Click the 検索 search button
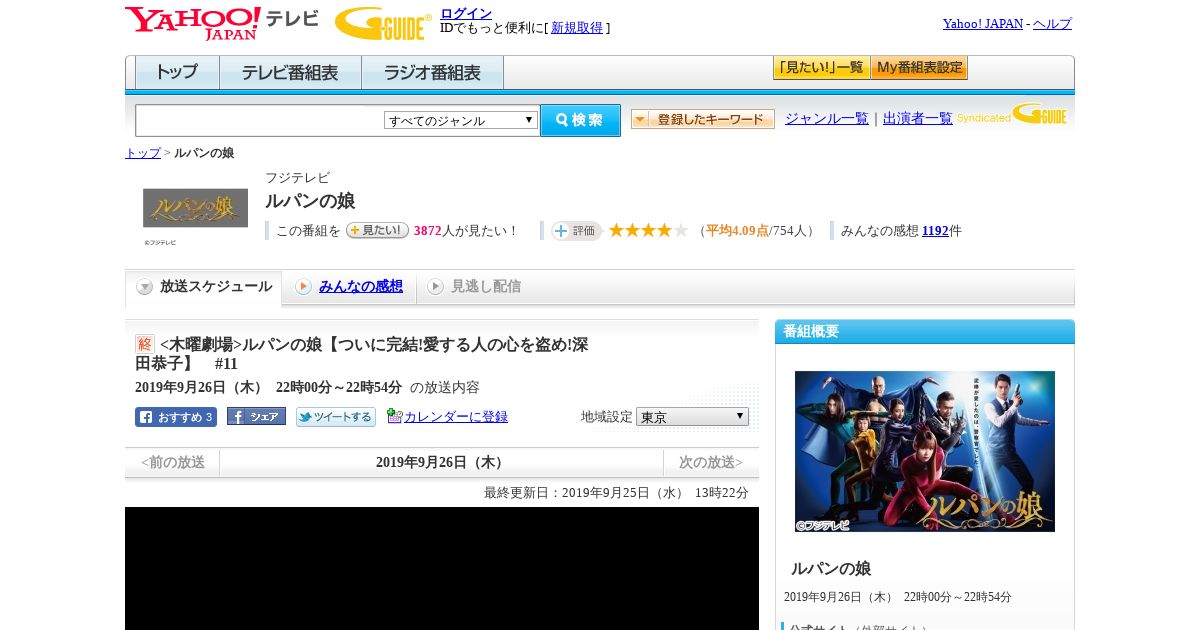Viewport: 1200px width, 630px height. (x=580, y=120)
